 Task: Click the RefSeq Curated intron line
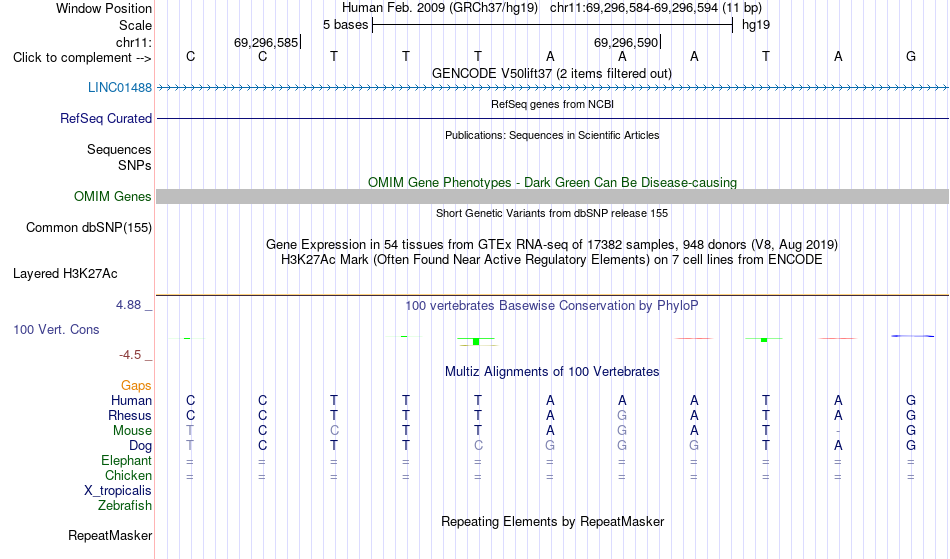click(552, 119)
